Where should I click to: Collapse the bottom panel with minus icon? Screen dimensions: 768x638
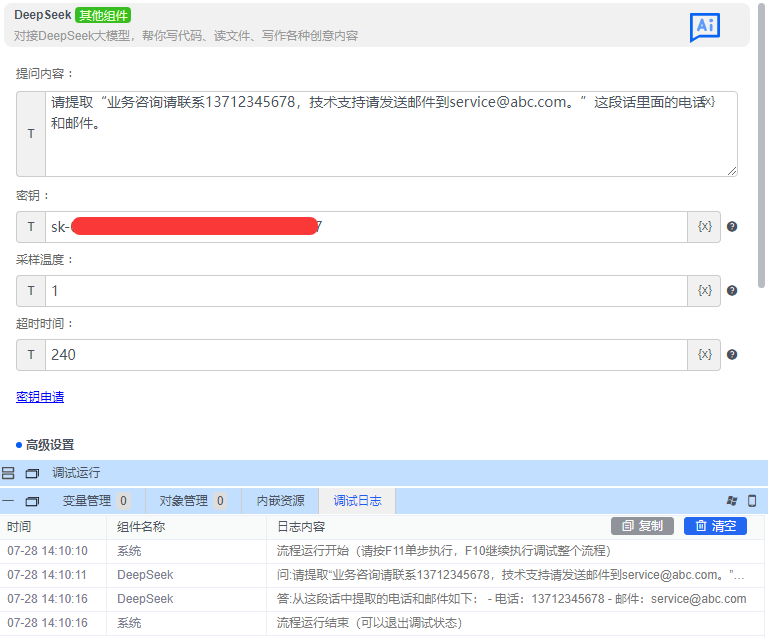pos(8,501)
